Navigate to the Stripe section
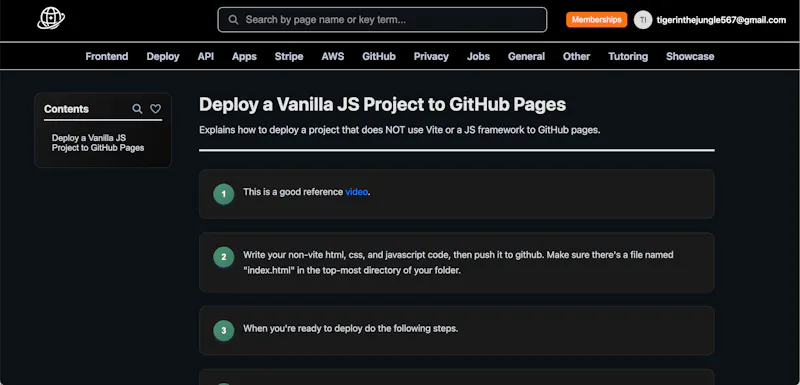 point(289,56)
